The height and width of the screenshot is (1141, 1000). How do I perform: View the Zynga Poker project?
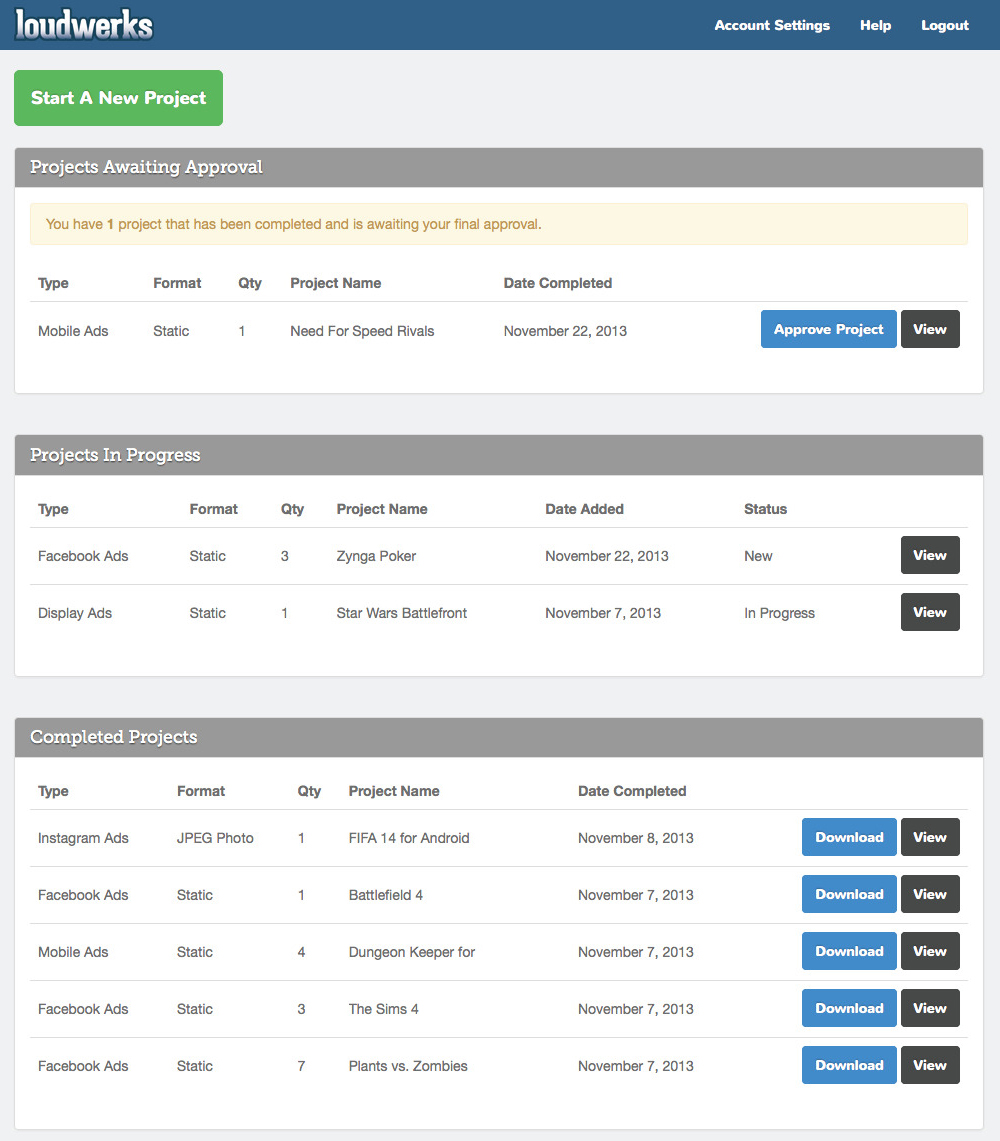click(x=930, y=555)
